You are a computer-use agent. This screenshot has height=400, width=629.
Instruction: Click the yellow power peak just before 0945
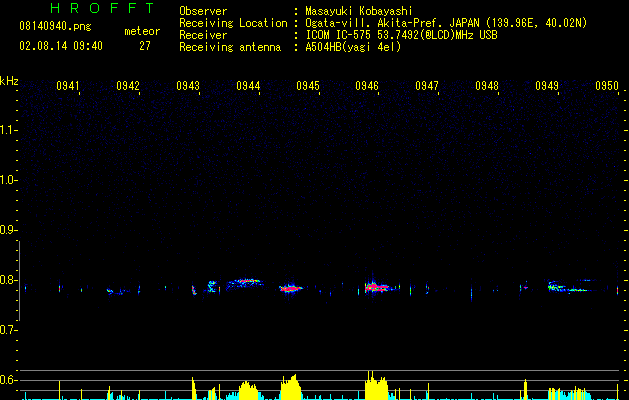[x=291, y=387]
